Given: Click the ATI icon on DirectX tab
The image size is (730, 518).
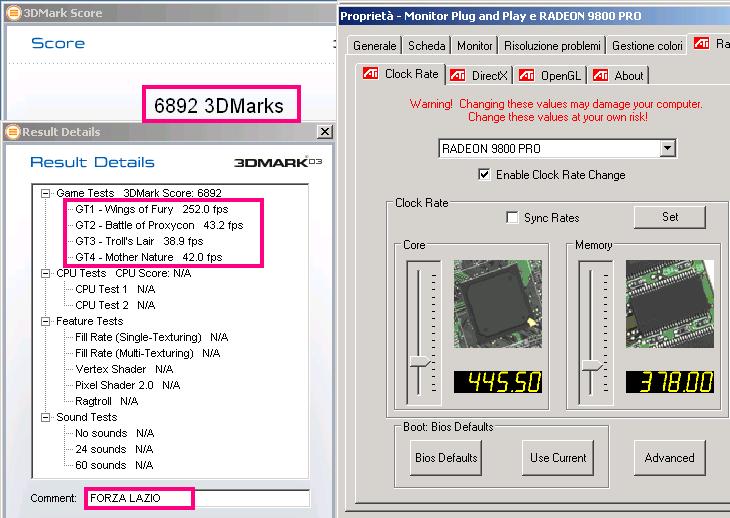Looking at the screenshot, I should pyautogui.click(x=457, y=75).
